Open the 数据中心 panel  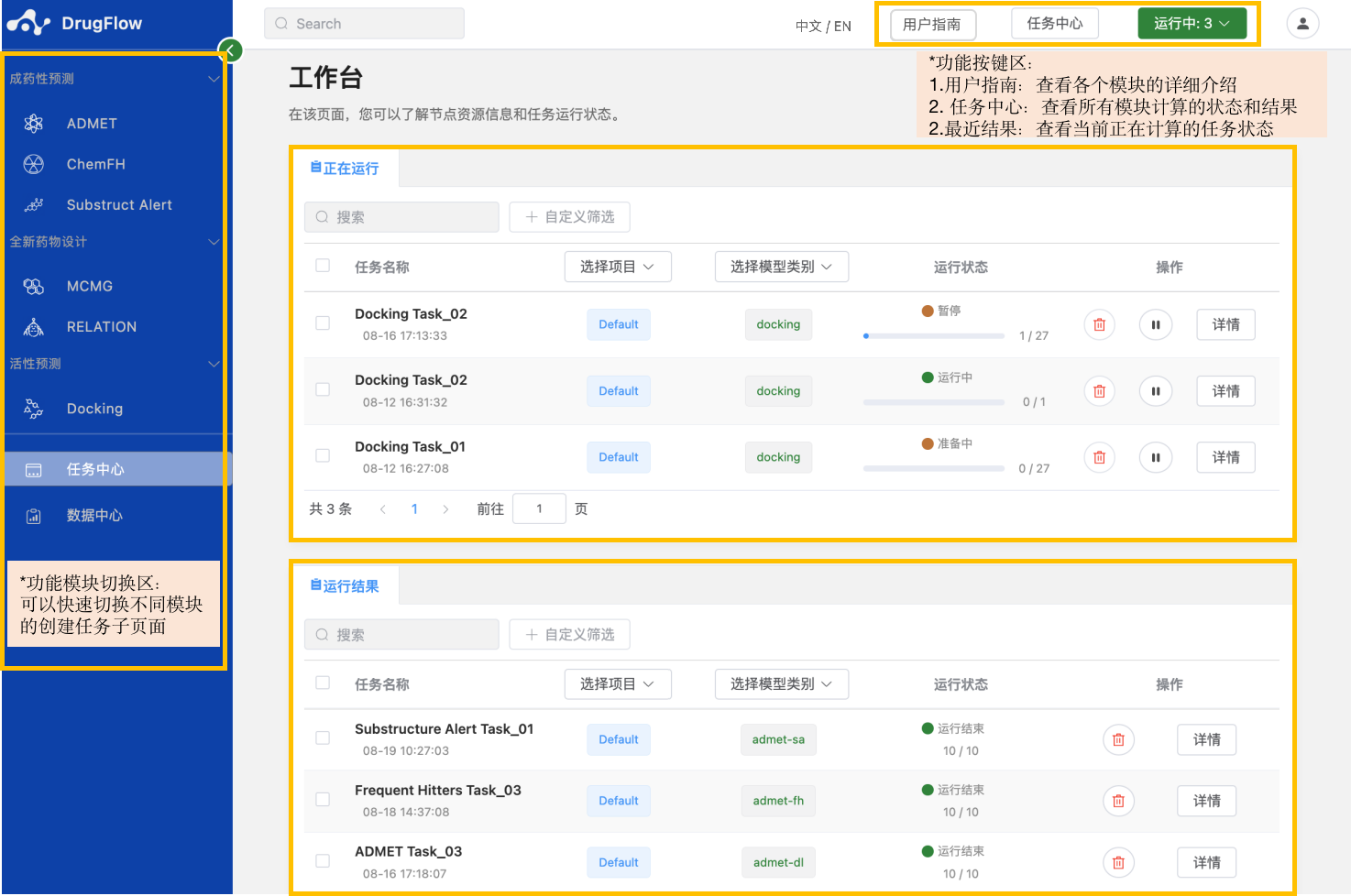pos(93,515)
